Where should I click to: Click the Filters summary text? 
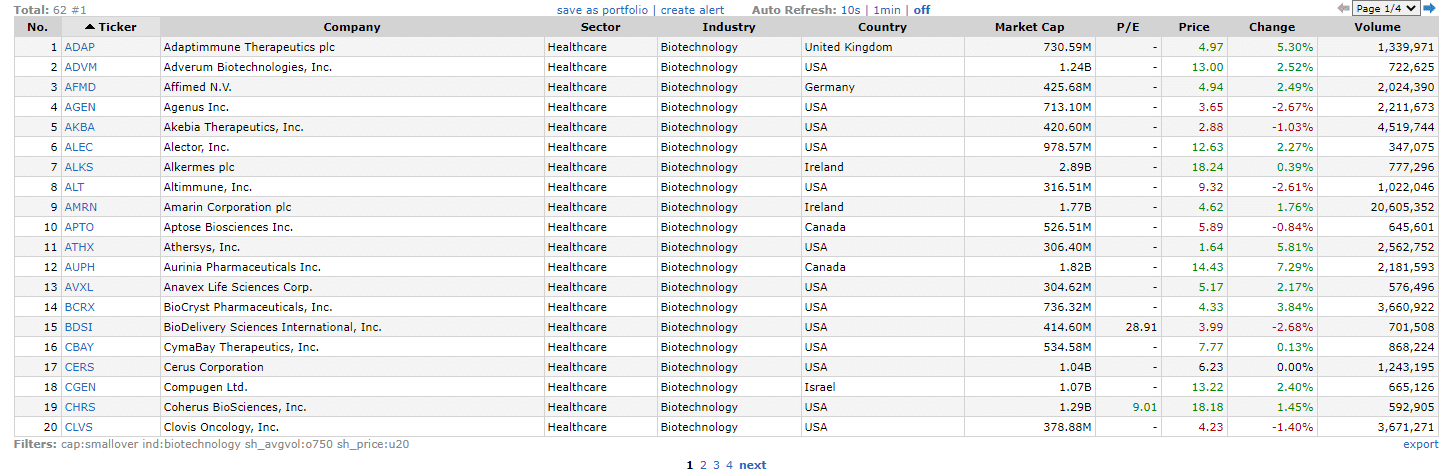click(x=212, y=444)
